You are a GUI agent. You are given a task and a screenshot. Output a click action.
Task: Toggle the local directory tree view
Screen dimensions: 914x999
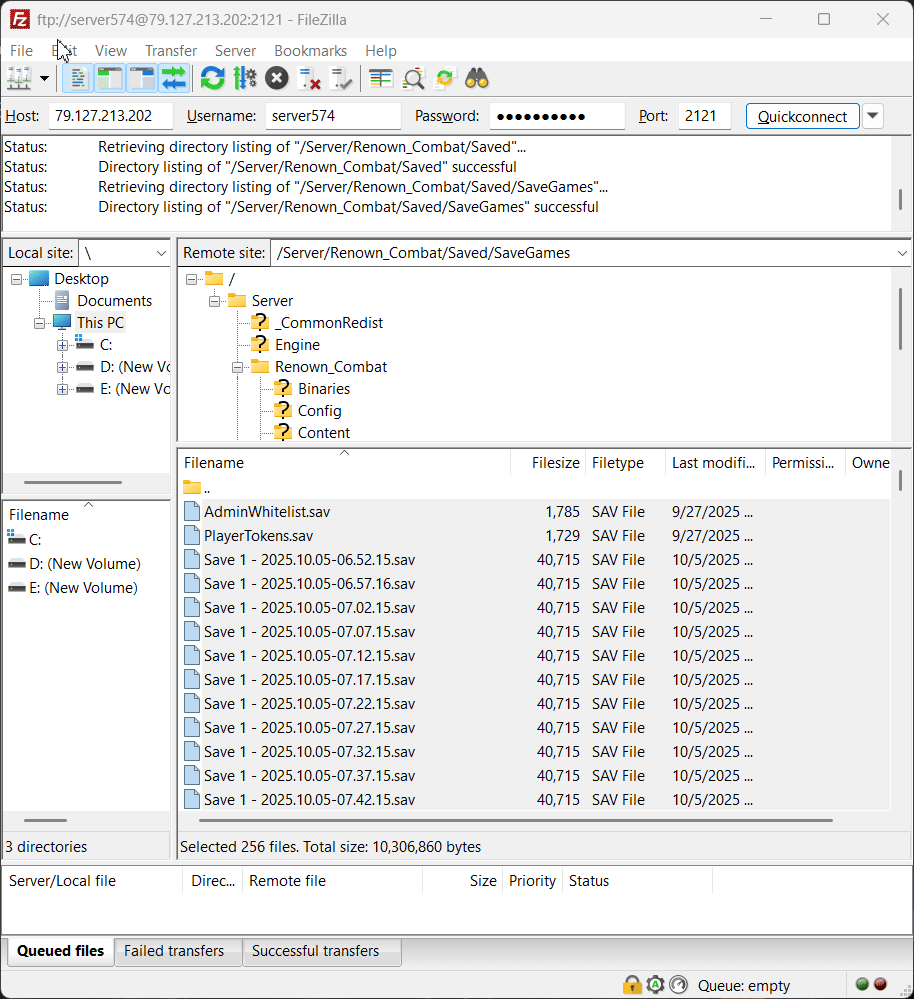[109, 78]
